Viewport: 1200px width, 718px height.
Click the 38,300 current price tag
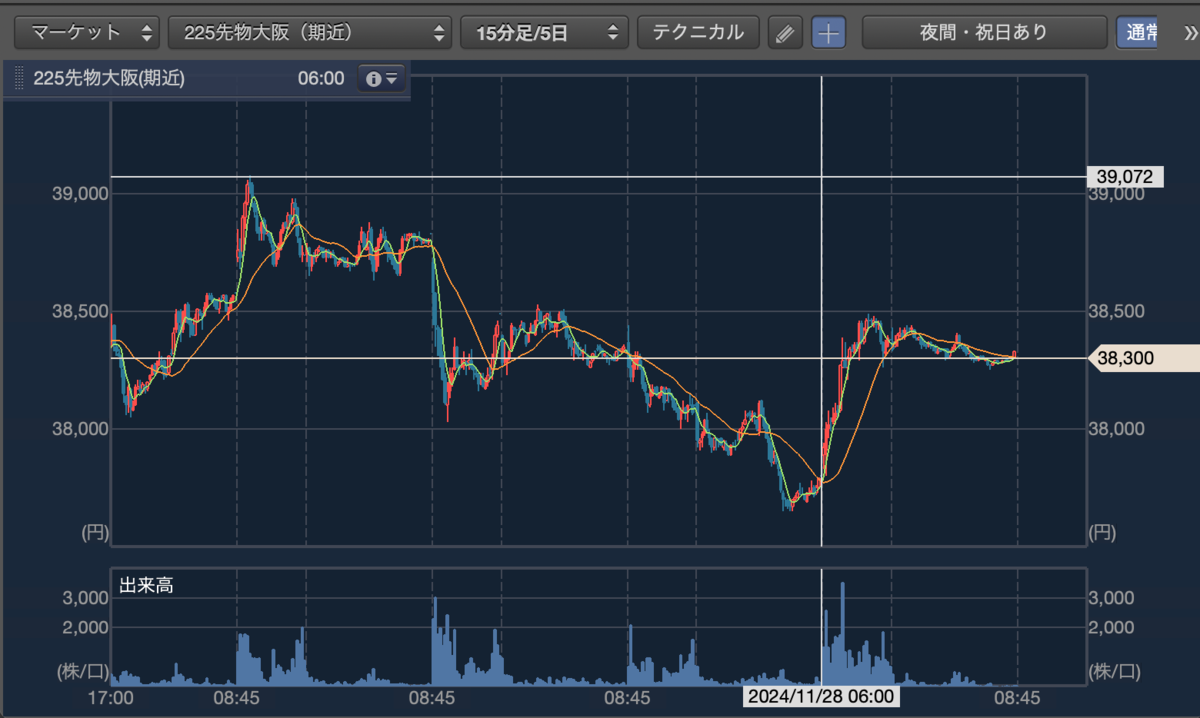click(x=1143, y=358)
